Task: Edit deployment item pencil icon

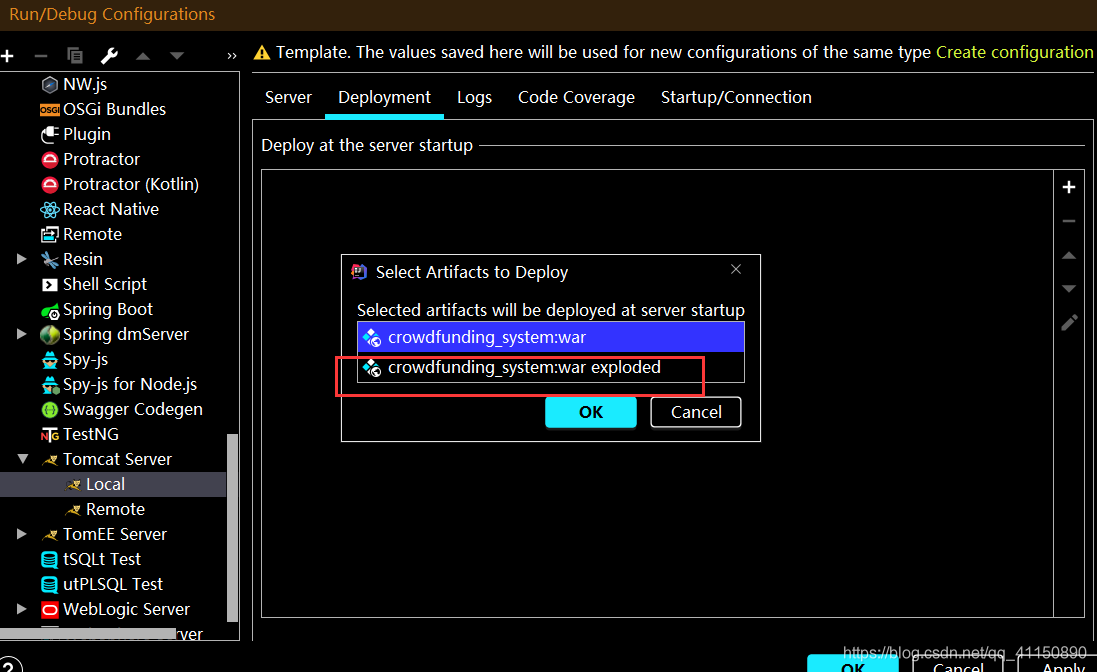Action: pos(1068,322)
